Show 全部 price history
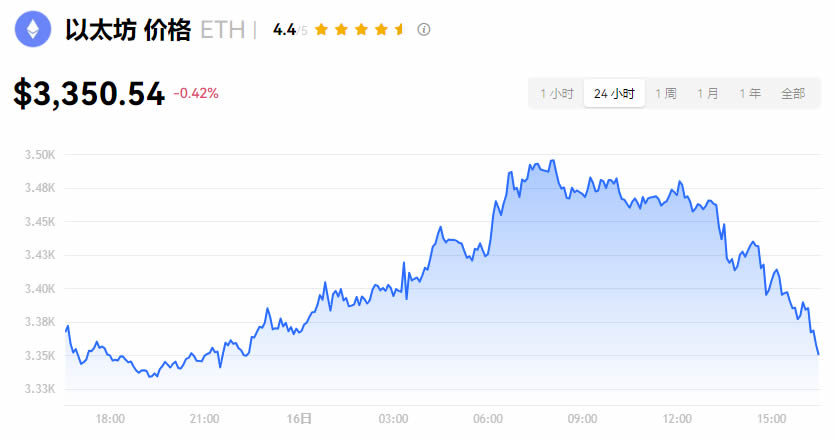Viewport: 835px width, 440px height. coord(793,94)
